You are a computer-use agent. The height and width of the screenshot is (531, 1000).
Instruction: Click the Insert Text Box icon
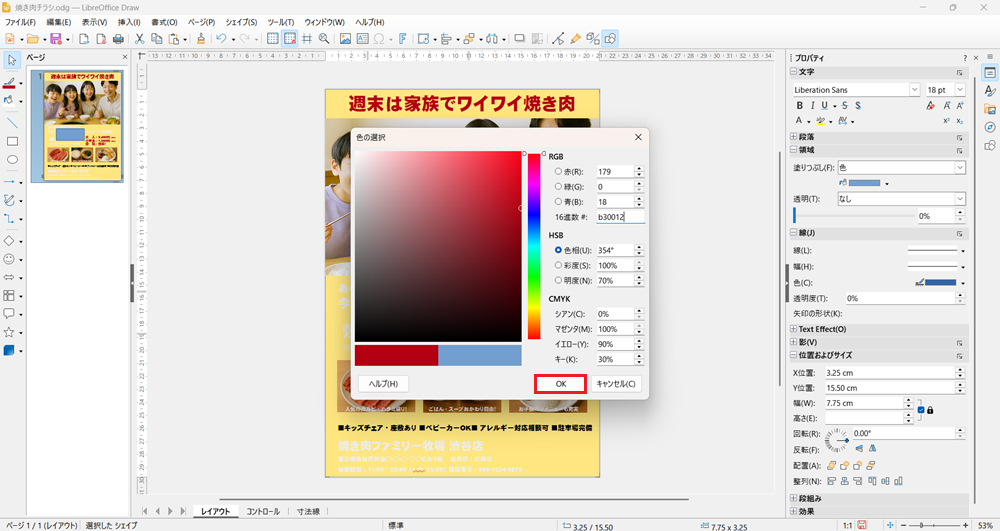pyautogui.click(x=362, y=39)
